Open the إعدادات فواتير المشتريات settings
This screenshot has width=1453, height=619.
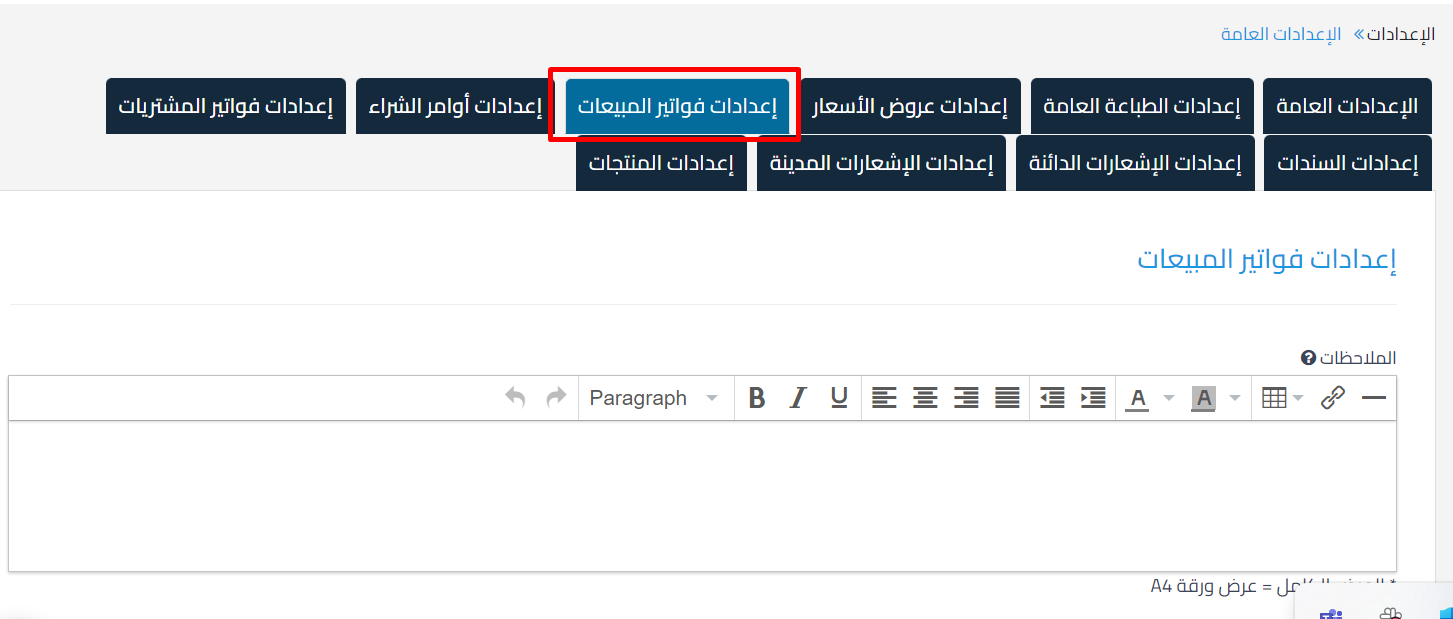click(x=226, y=105)
